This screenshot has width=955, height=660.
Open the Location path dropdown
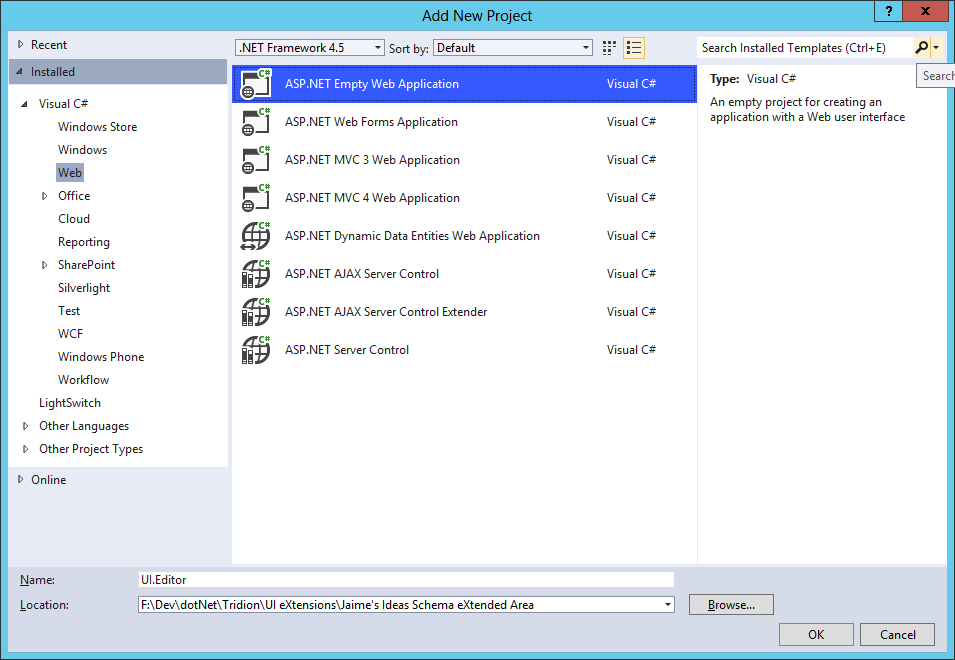[x=668, y=605]
